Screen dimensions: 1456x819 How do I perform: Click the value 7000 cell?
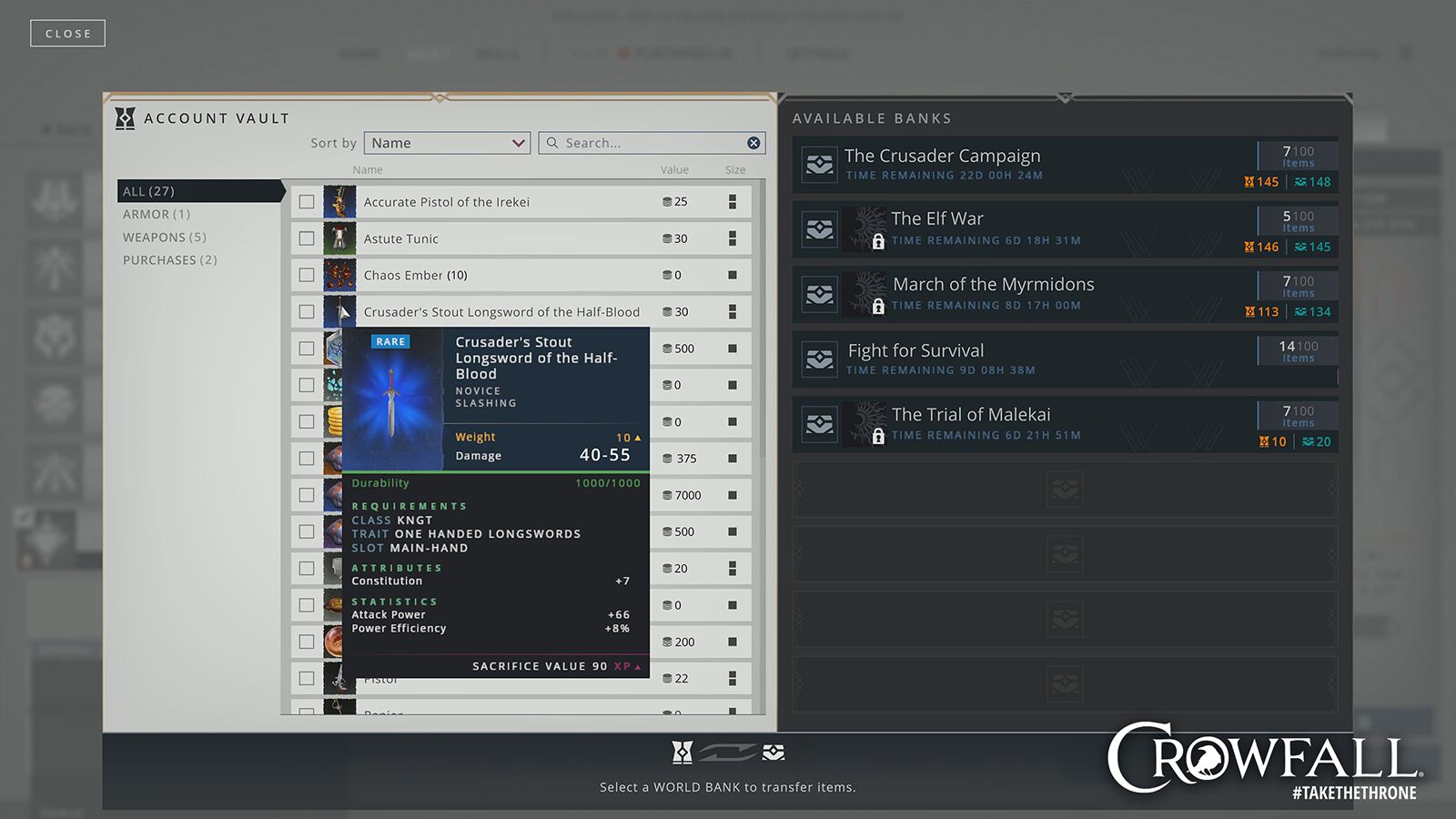682,495
